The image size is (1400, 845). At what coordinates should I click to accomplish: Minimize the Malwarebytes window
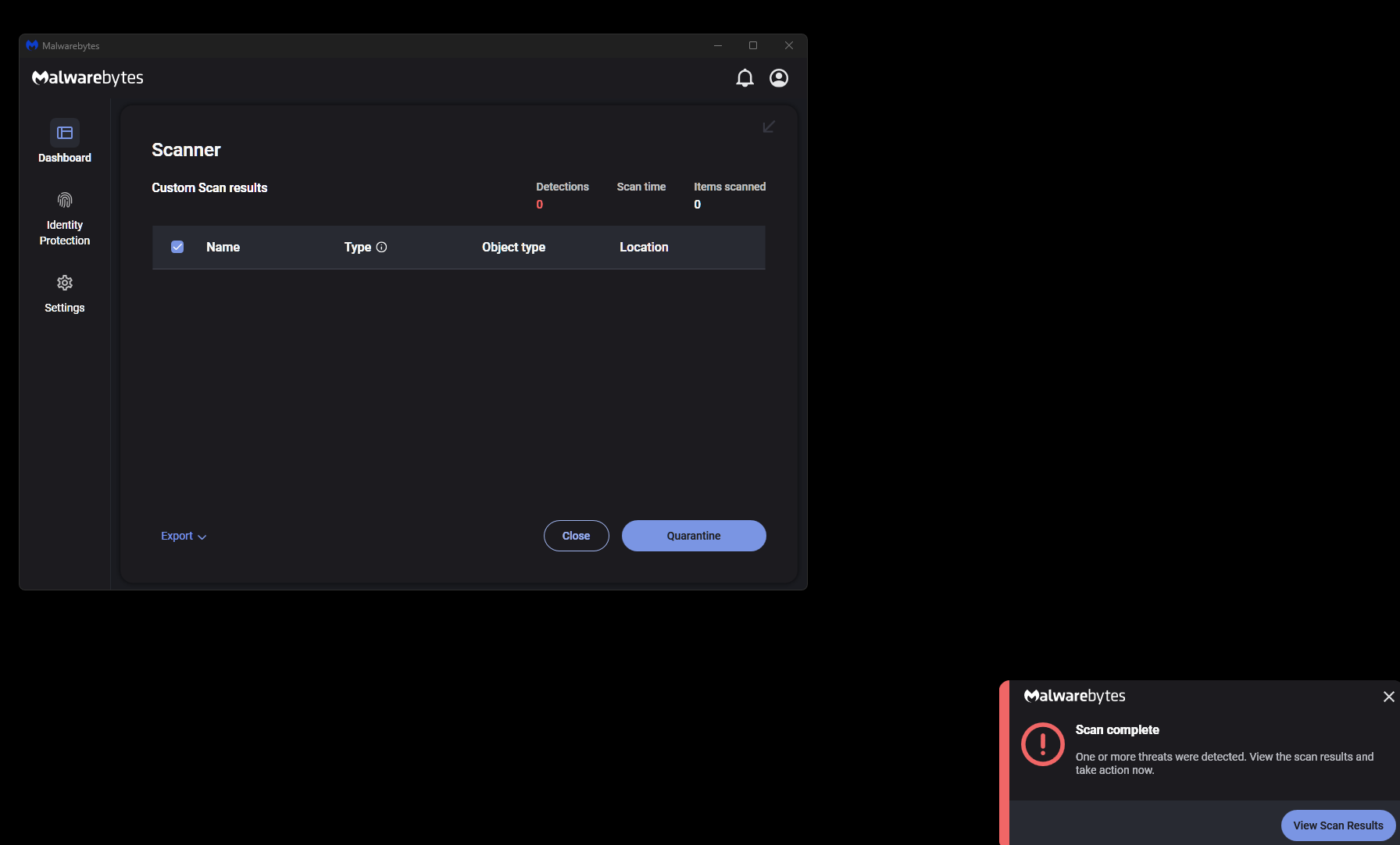718,45
